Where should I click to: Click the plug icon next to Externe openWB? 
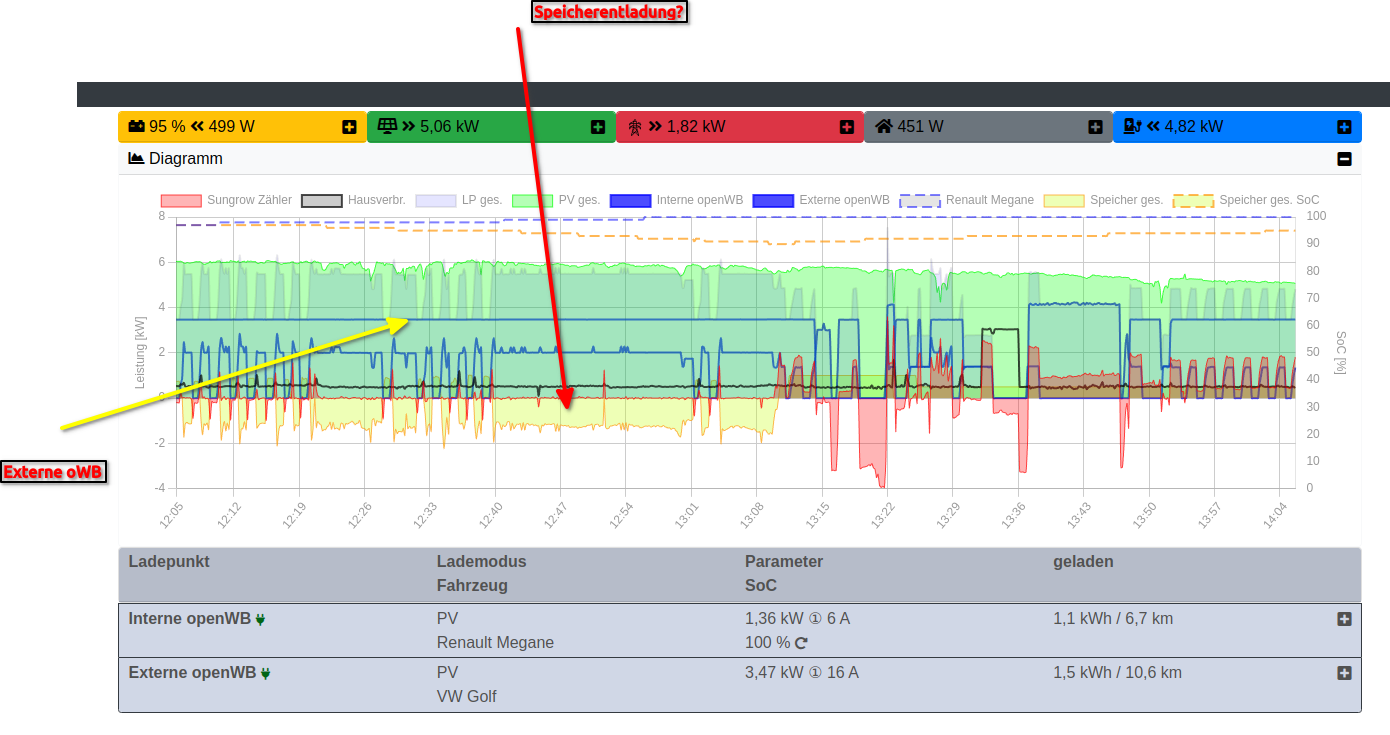click(x=265, y=673)
